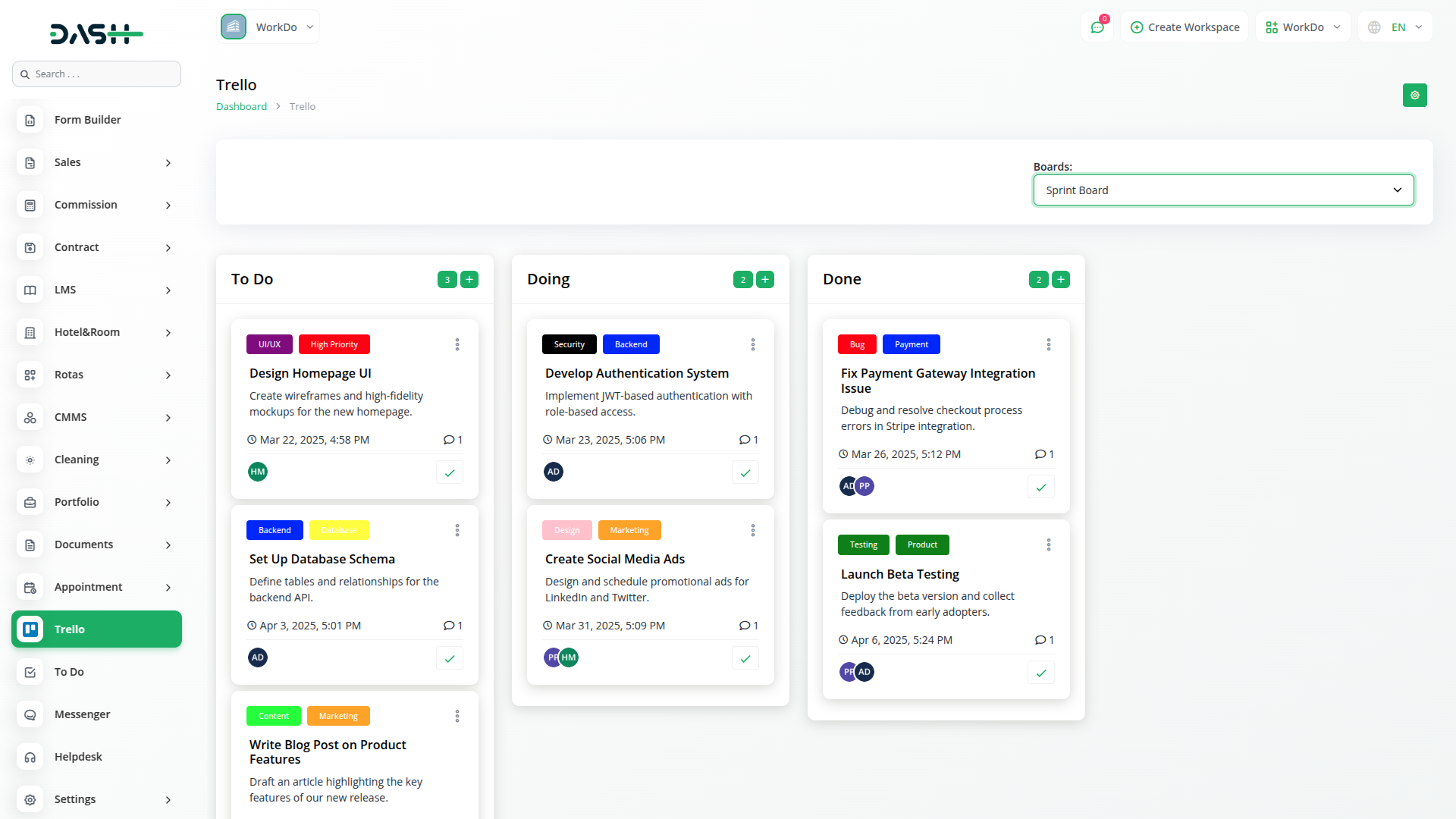Click comment icon on Design Homepage UI card

(x=449, y=440)
